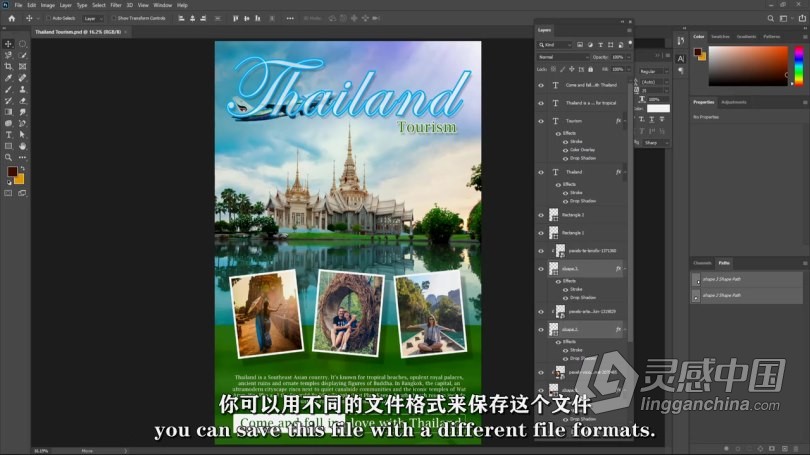Image resolution: width=810 pixels, height=455 pixels.
Task: Switch to the Channels tab
Action: click(702, 263)
